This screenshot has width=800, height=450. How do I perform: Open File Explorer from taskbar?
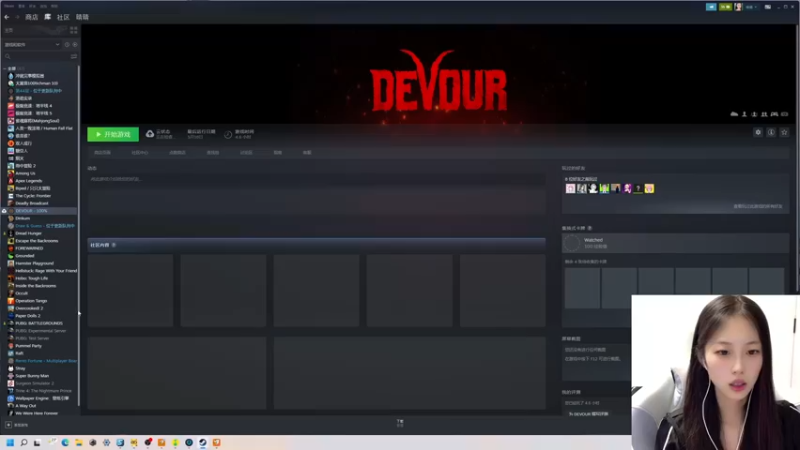(x=79, y=442)
